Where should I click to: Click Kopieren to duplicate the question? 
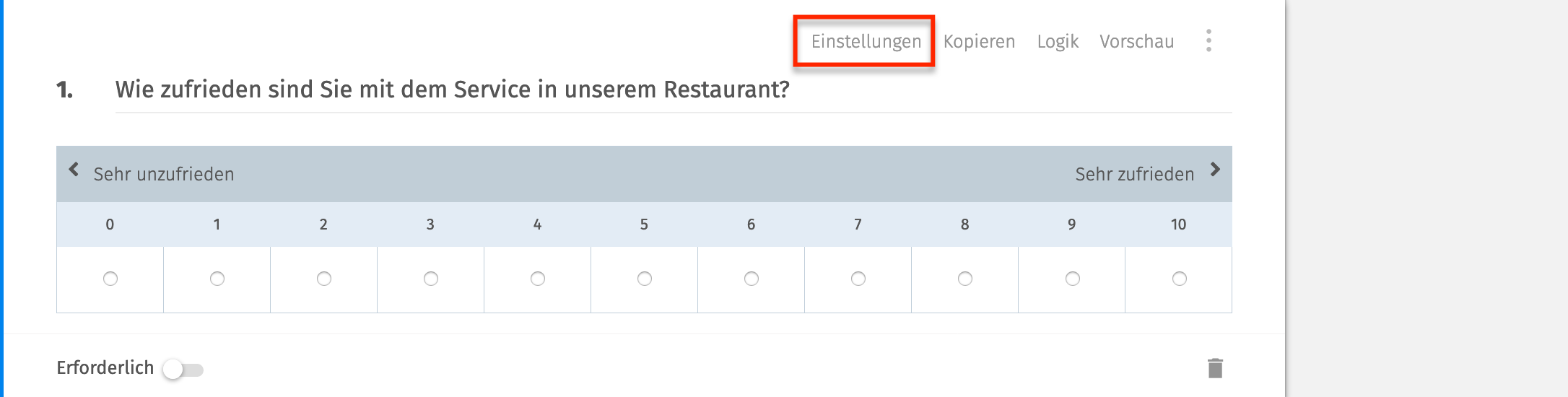tap(979, 42)
